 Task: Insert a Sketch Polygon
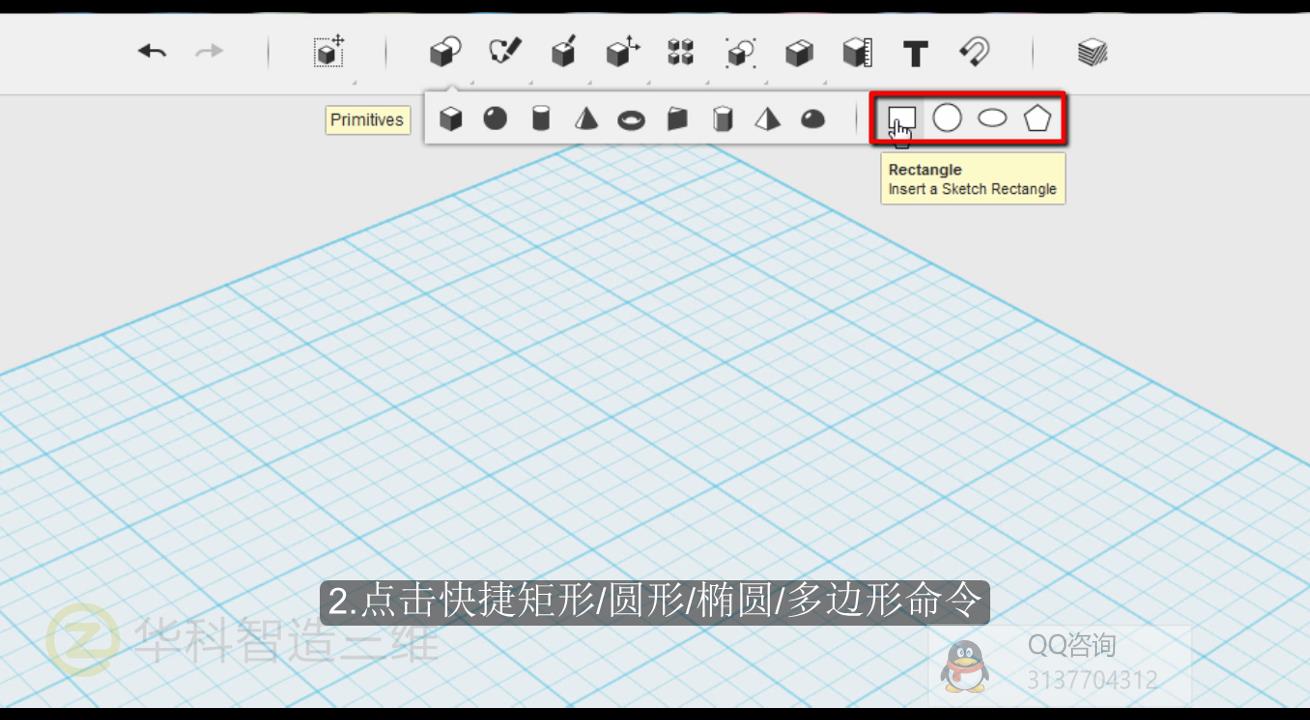[x=1038, y=118]
